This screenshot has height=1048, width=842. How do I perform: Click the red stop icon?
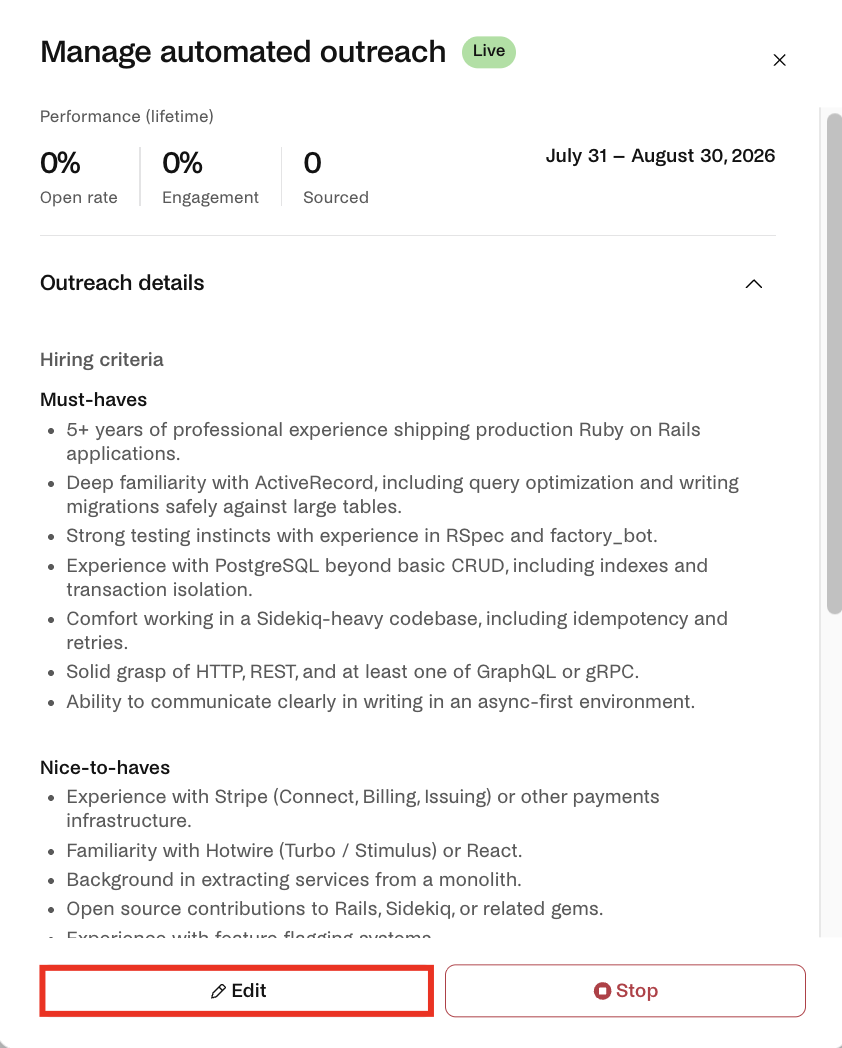pos(602,991)
